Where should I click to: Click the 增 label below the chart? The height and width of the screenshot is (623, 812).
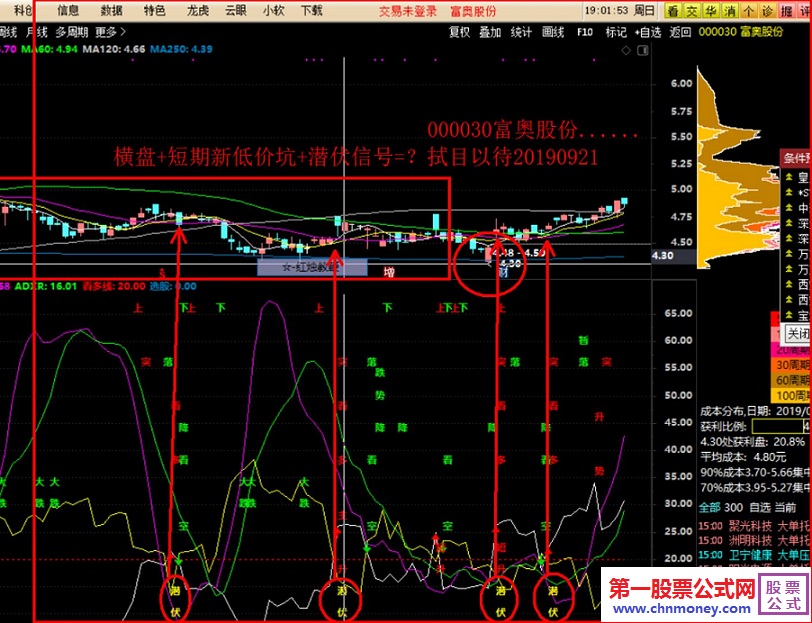pos(389,272)
